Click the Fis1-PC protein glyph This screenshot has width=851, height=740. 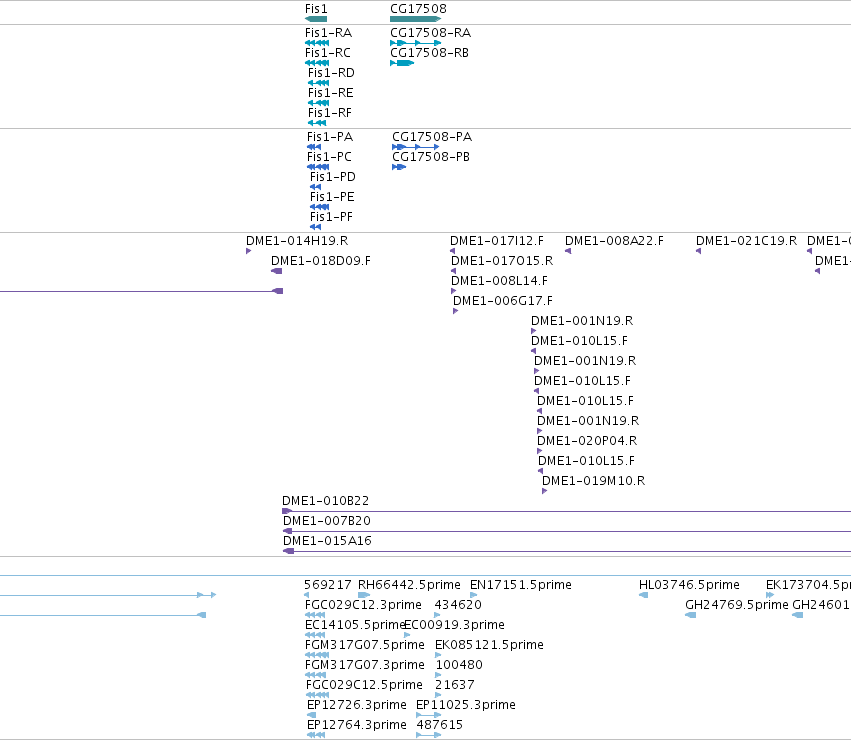(x=318, y=167)
